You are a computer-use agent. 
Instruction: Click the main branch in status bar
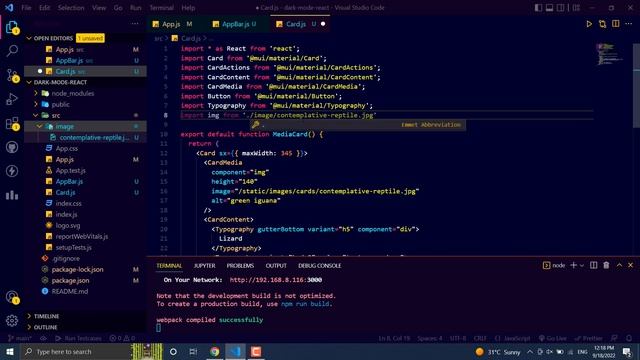click(x=20, y=338)
